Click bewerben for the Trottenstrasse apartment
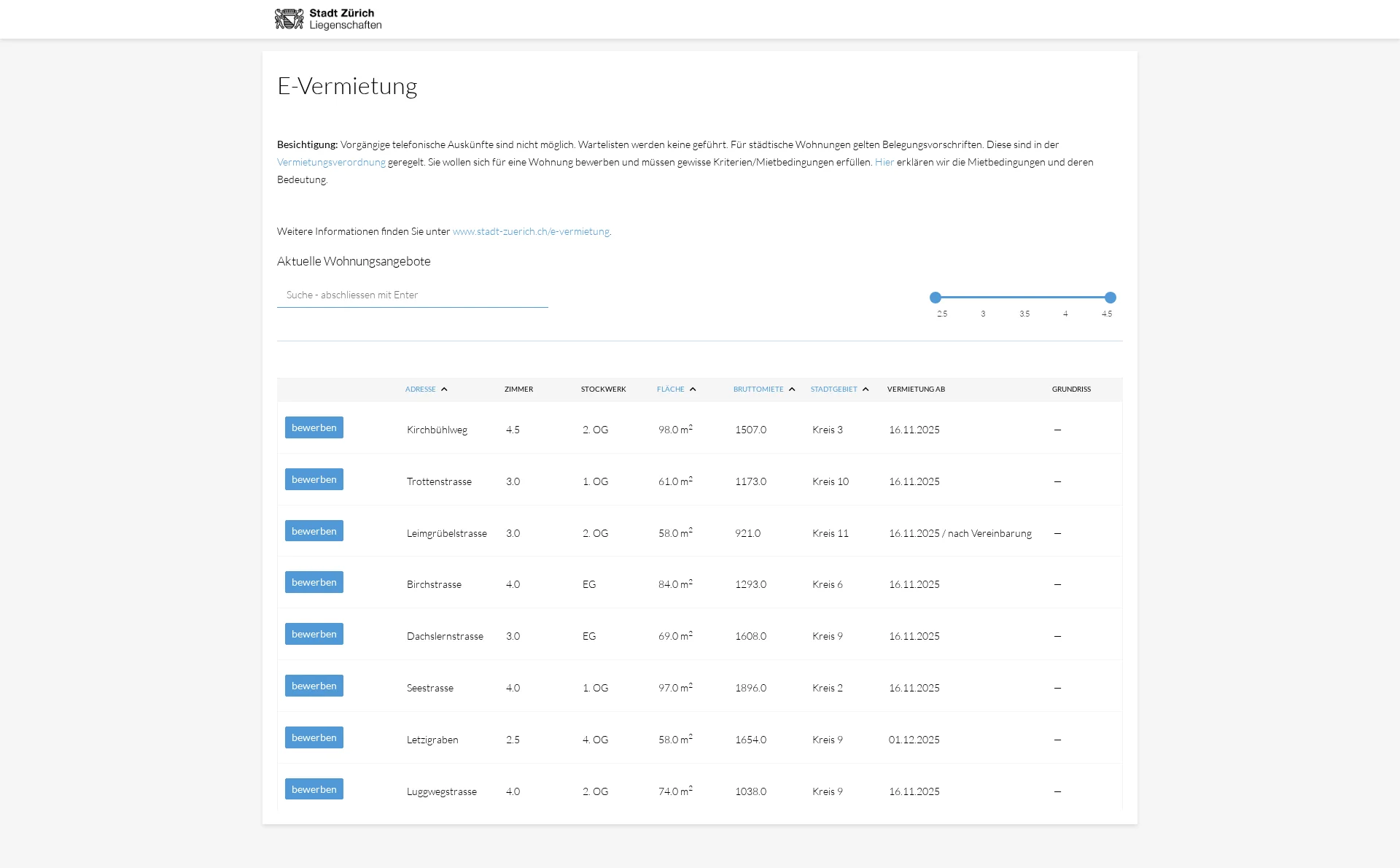The image size is (1400, 868). click(x=314, y=480)
